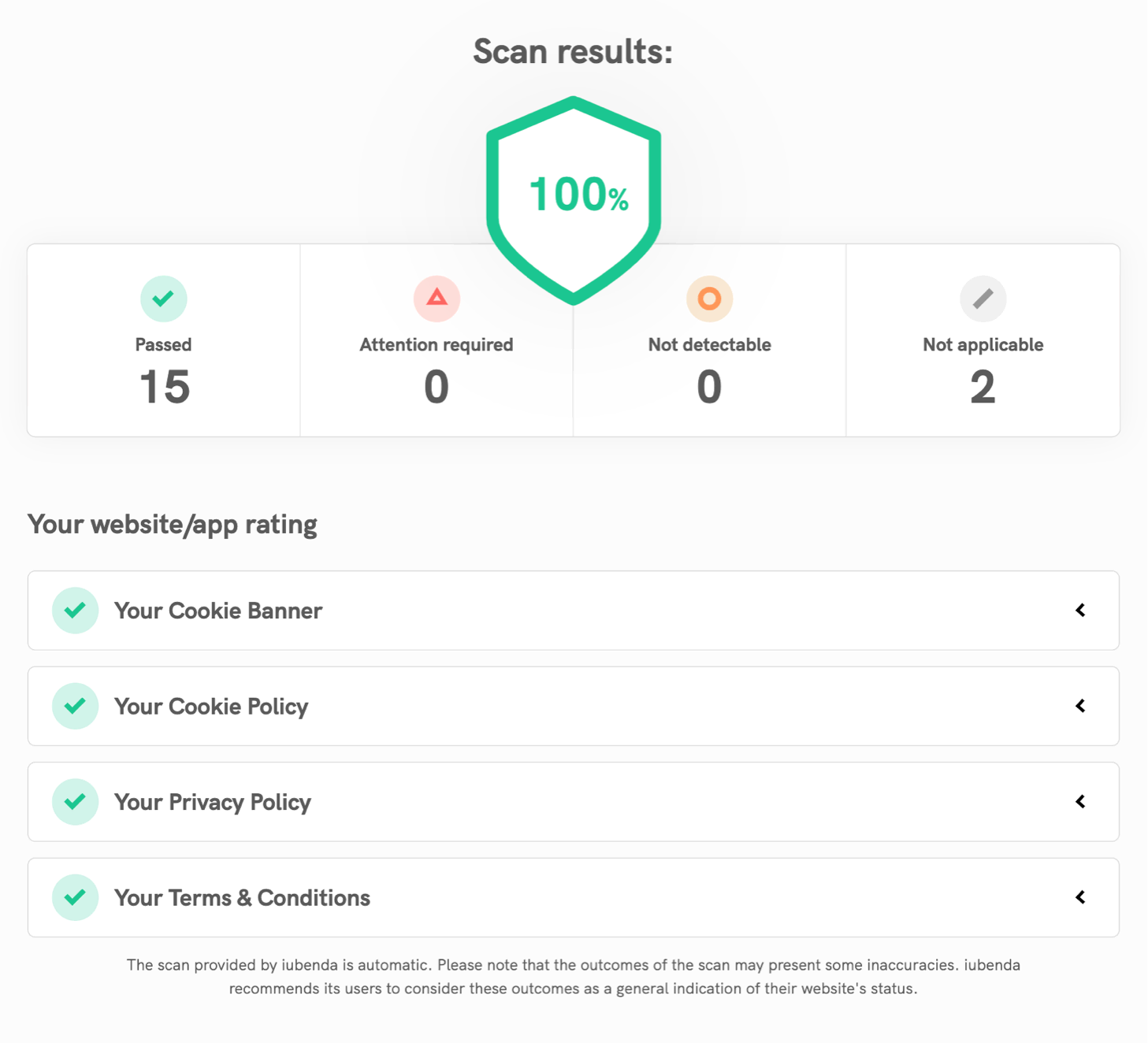Open the Your Privacy Policy section title
Image resolution: width=1148 pixels, height=1043 pixels.
[213, 802]
